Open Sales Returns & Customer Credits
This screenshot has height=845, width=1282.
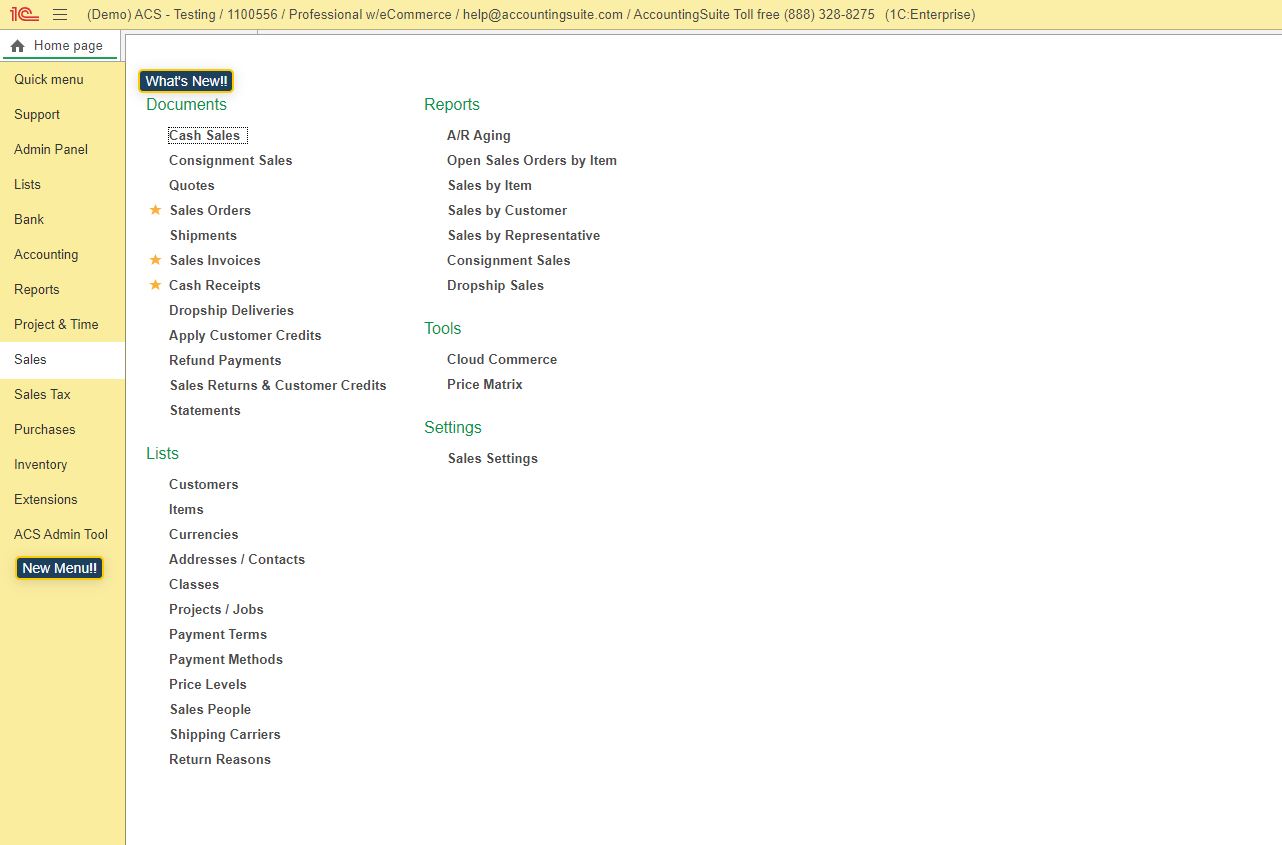278,386
